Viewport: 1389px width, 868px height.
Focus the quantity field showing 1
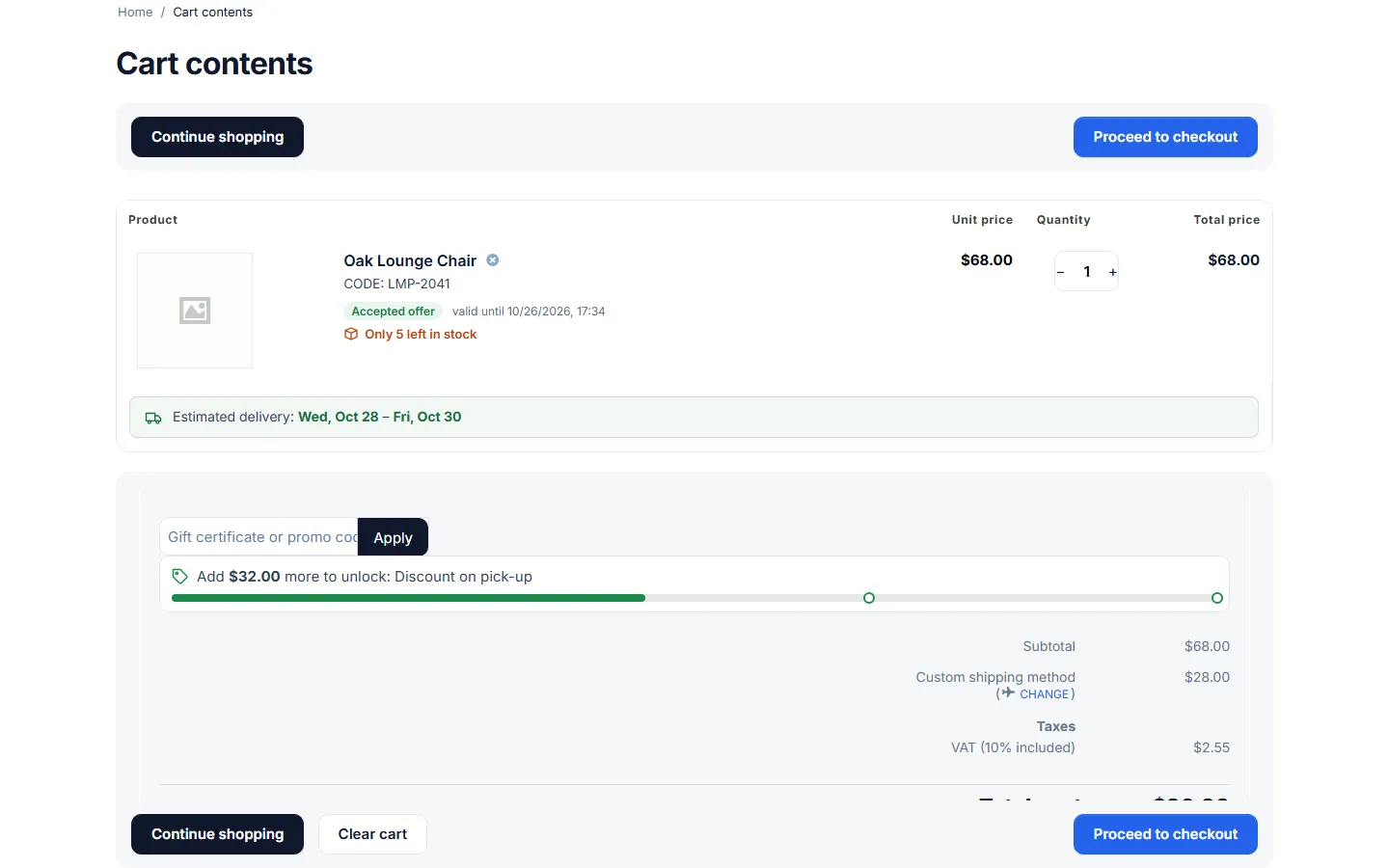(x=1086, y=272)
